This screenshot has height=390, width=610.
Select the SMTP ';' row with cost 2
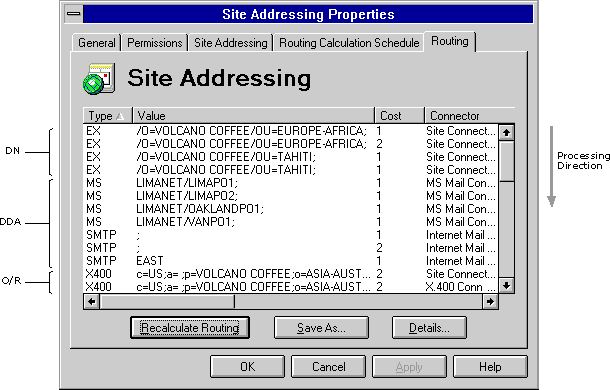click(x=291, y=248)
